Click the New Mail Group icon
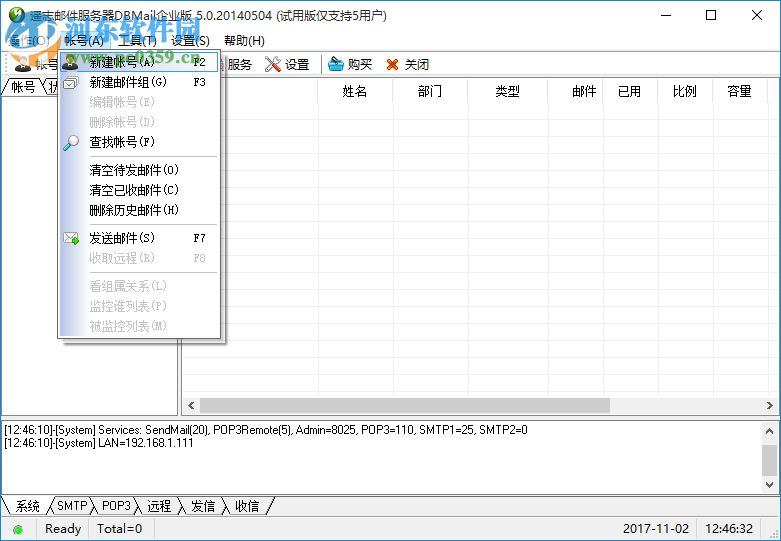781x541 pixels. pos(70,82)
